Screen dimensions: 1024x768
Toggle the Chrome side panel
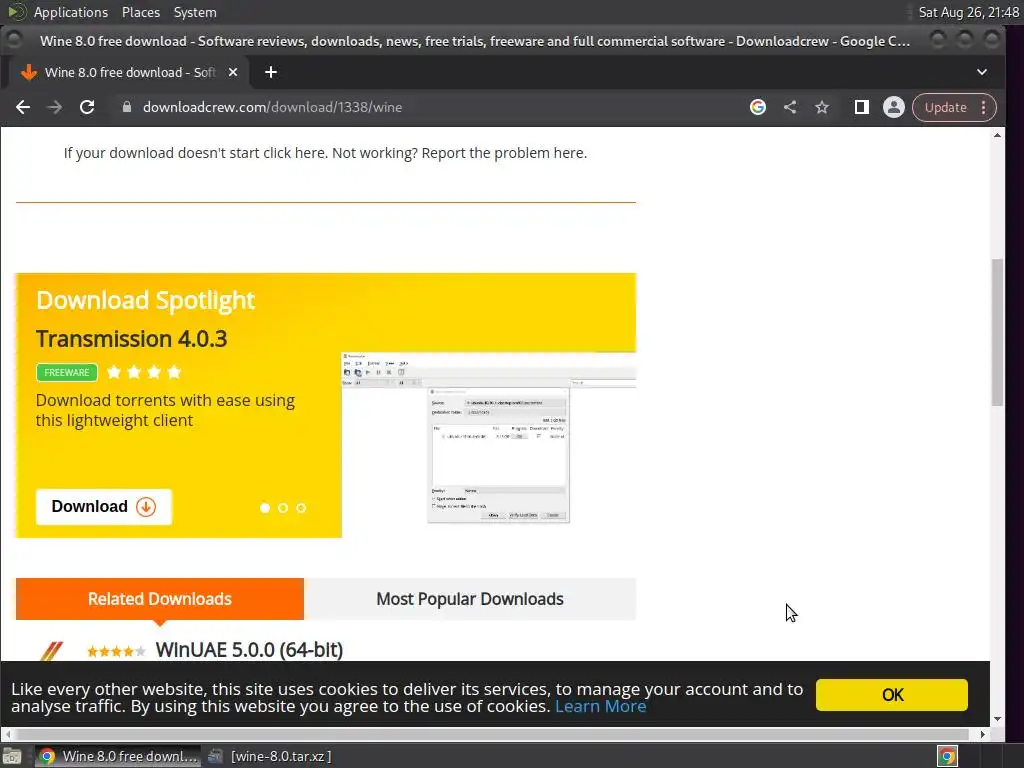861,107
